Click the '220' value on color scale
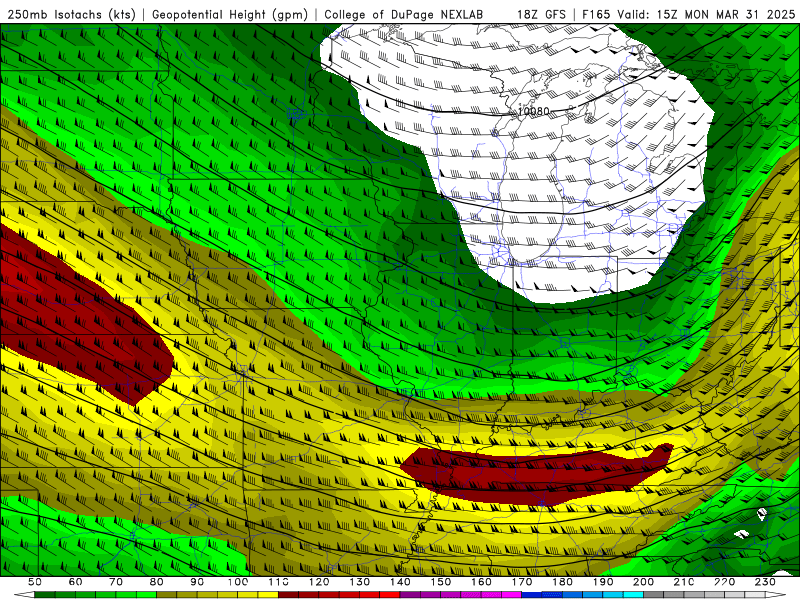This screenshot has width=800, height=600. (724, 582)
